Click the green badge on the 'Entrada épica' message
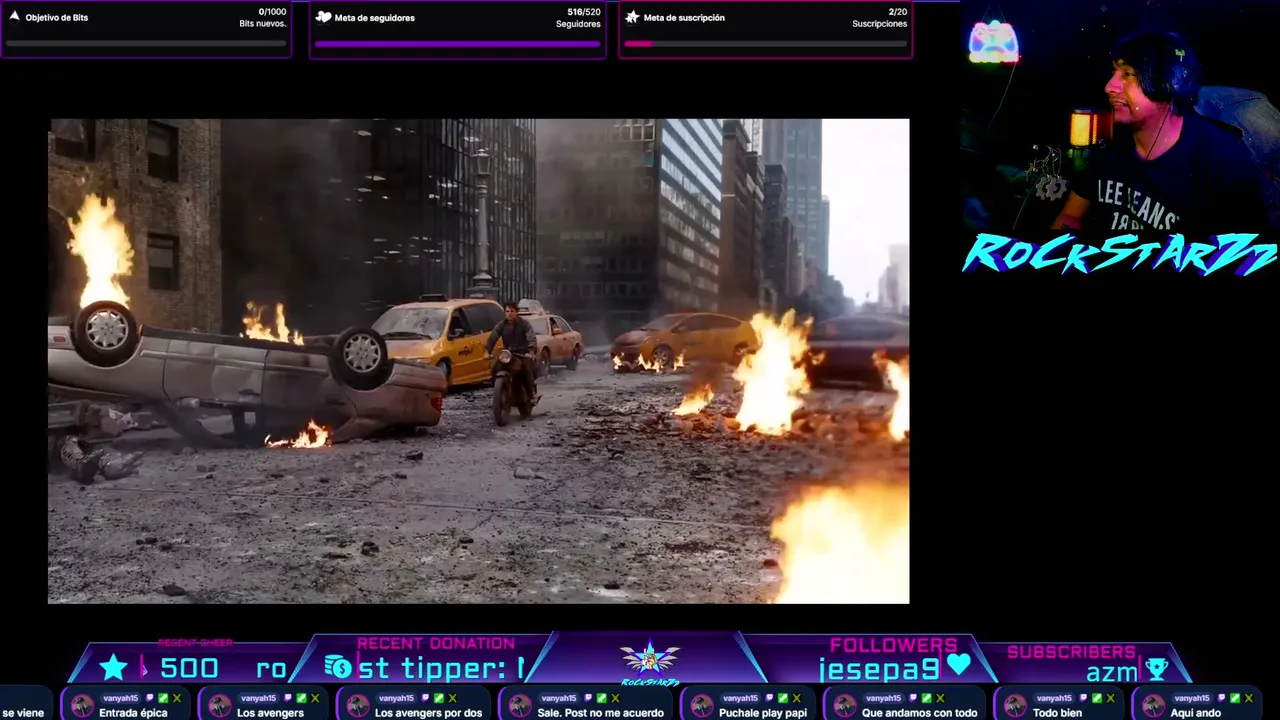The height and width of the screenshot is (720, 1280). [x=163, y=698]
